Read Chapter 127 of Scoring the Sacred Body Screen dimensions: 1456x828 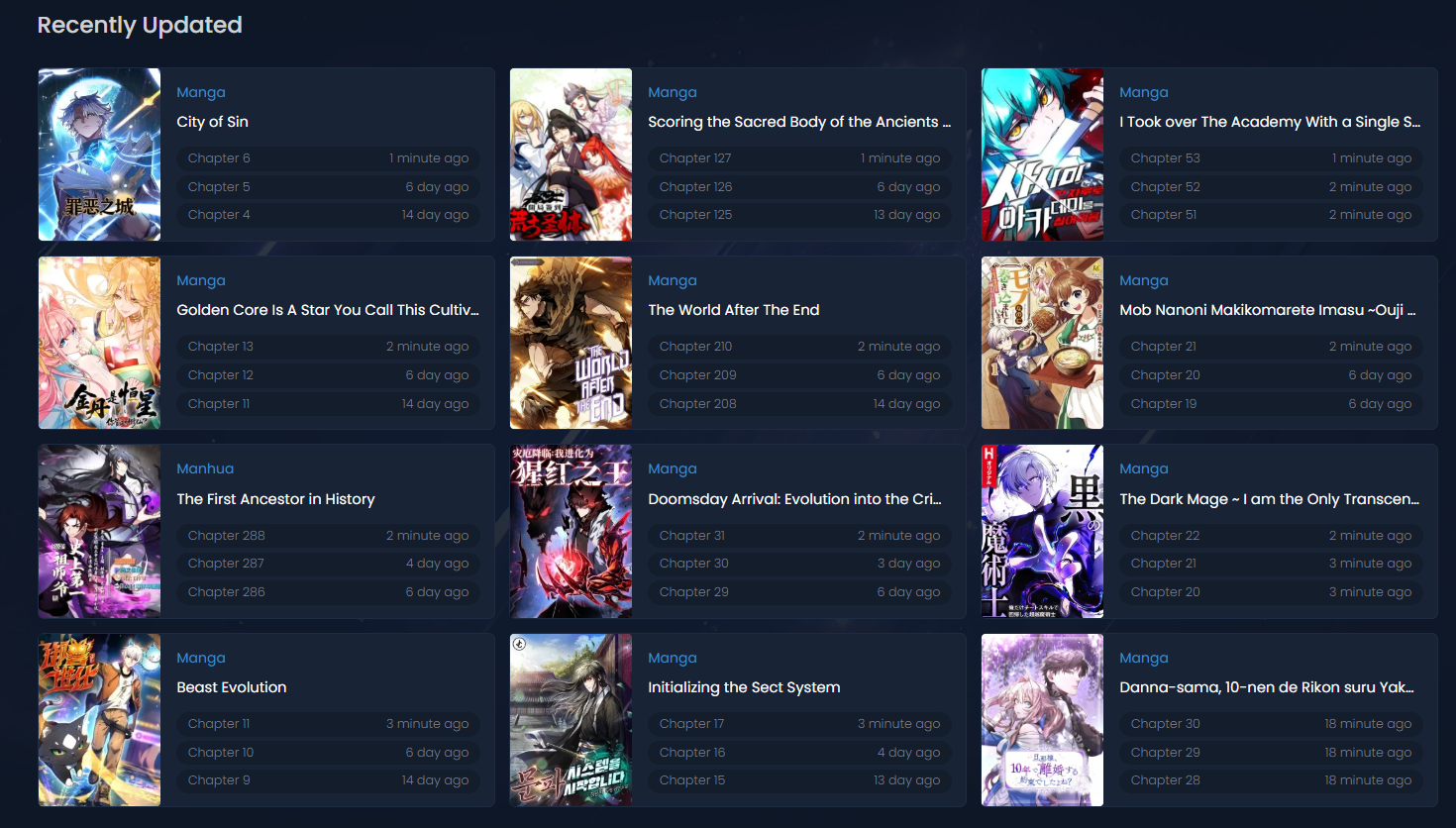695,158
